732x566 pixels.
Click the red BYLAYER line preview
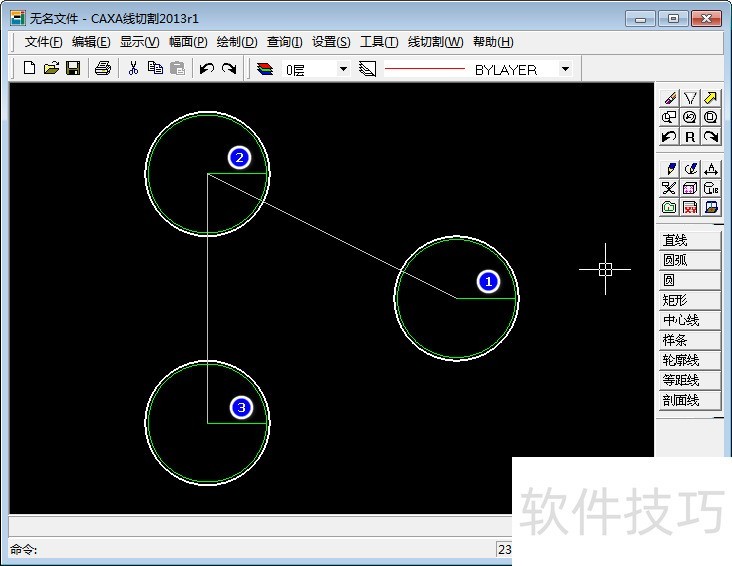[425, 69]
